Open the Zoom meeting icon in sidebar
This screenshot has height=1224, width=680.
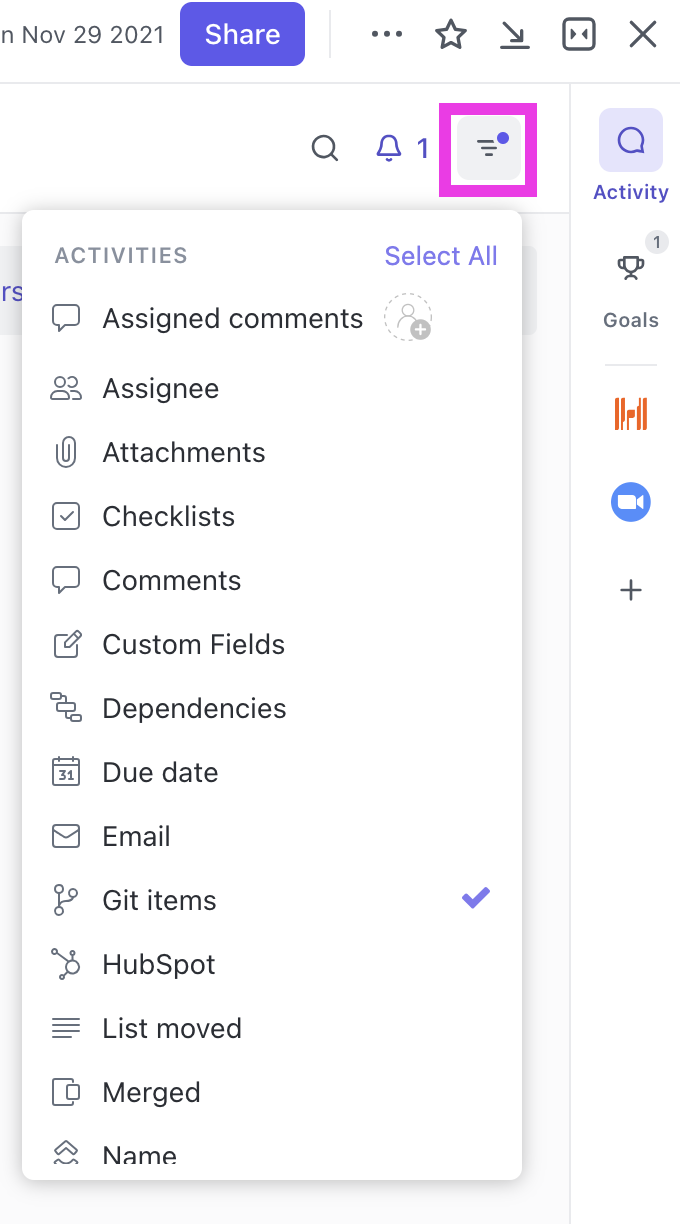pos(630,501)
